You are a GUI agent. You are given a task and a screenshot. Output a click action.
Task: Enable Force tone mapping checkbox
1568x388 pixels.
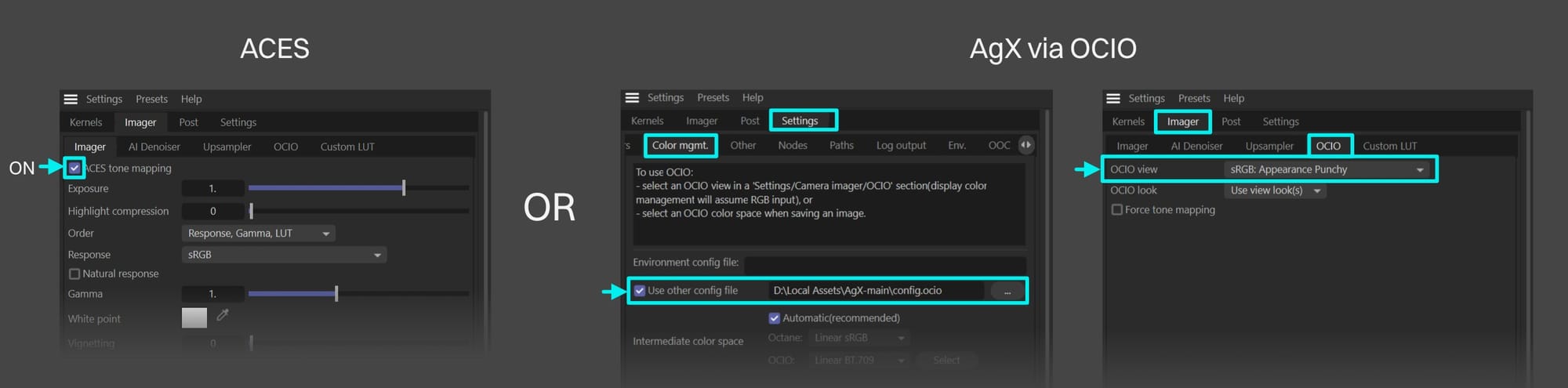click(1117, 209)
